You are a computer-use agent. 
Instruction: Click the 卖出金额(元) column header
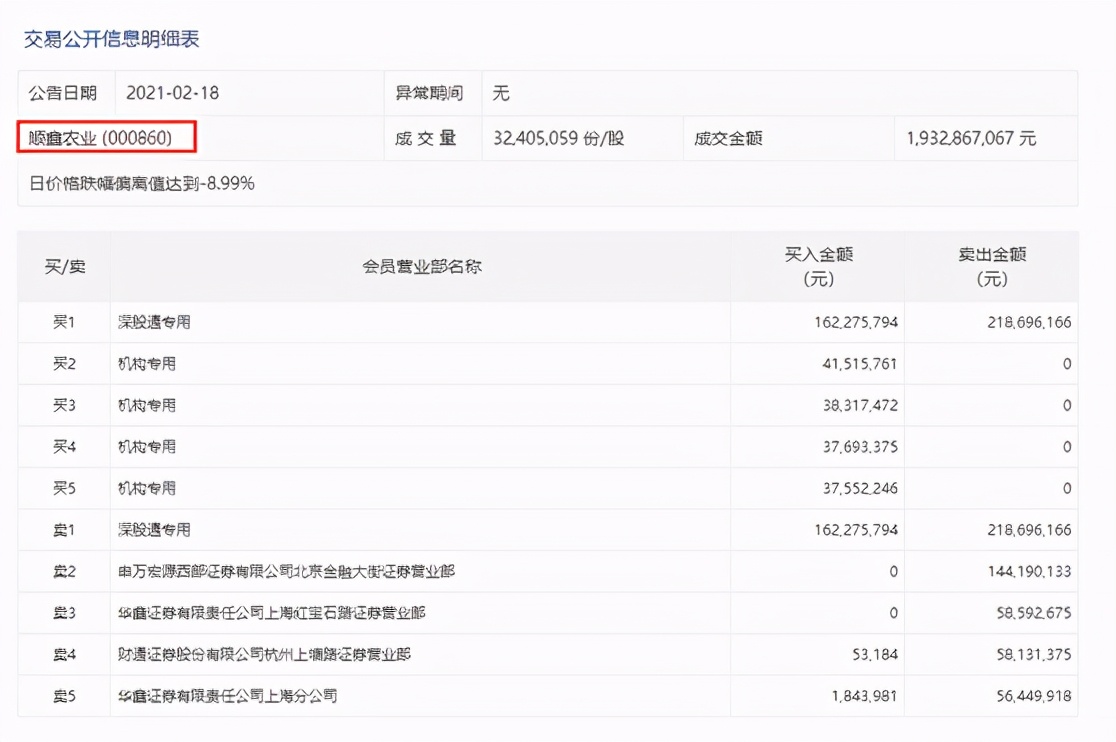coord(992,267)
